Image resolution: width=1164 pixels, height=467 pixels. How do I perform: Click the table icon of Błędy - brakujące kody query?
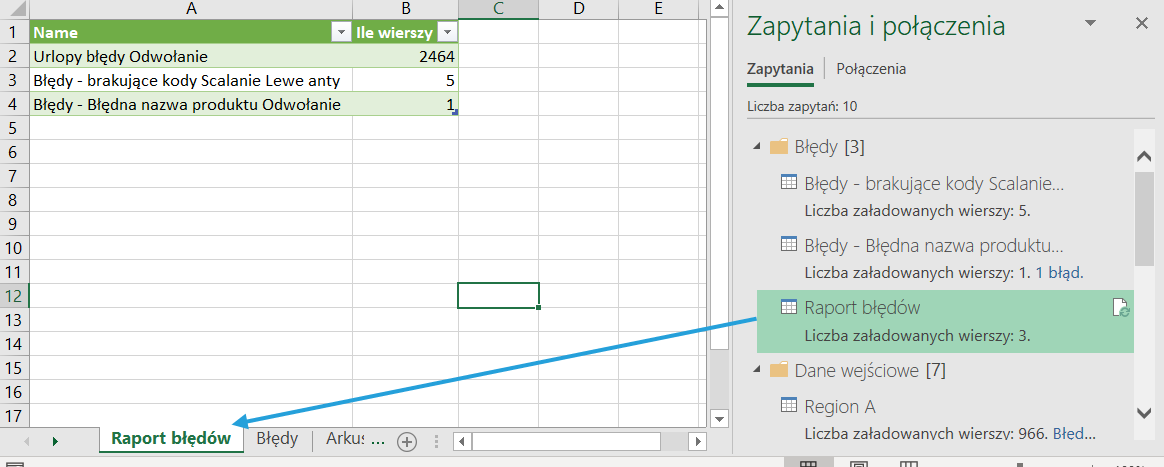[x=788, y=183]
